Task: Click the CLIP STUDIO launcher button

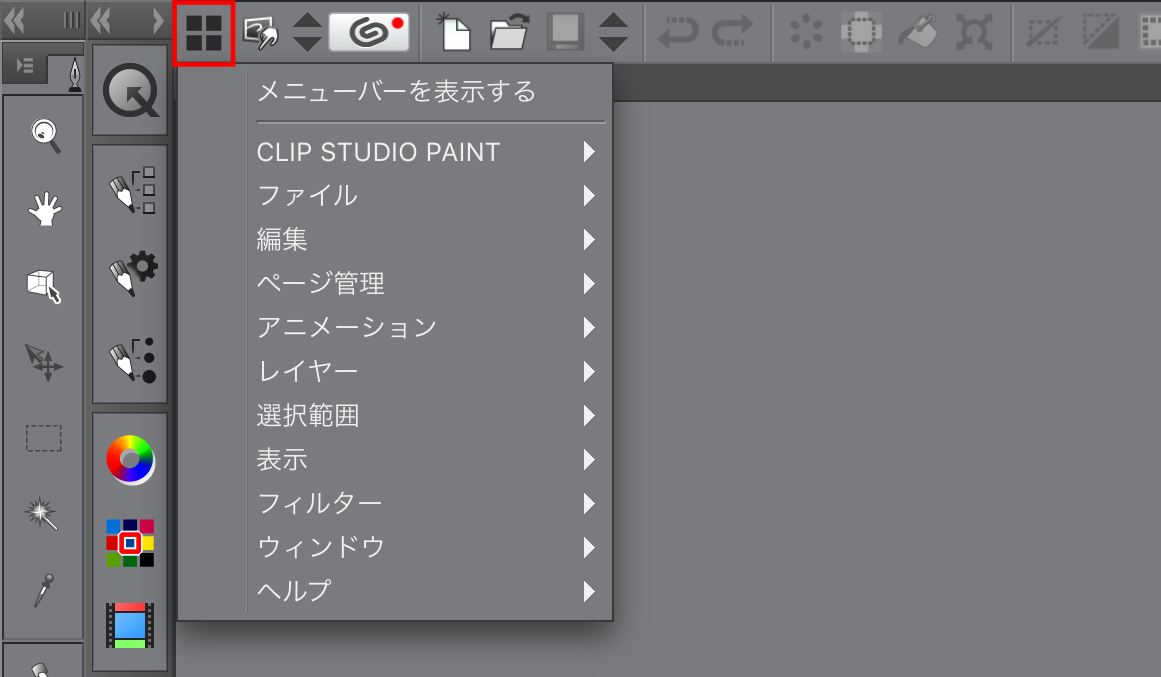Action: [369, 33]
